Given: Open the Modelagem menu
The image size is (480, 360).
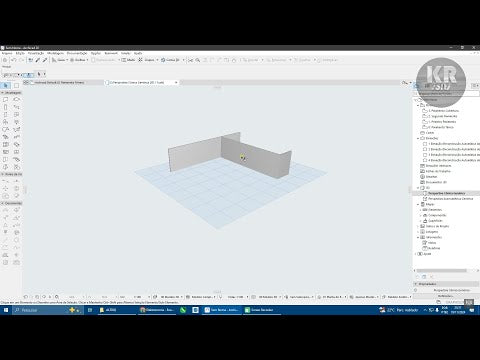Looking at the screenshot, I should coord(55,53).
